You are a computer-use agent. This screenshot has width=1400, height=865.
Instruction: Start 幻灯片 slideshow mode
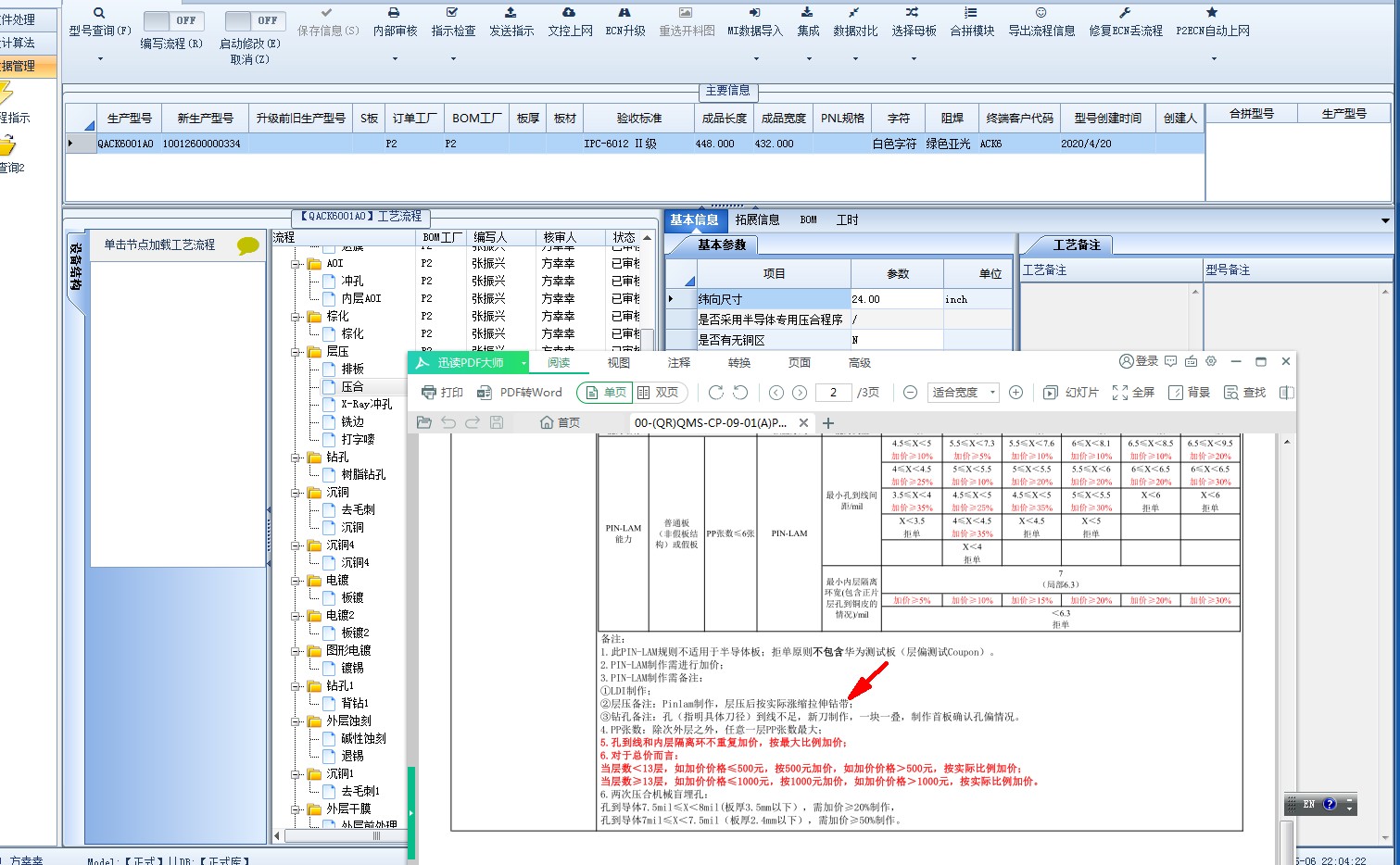1070,393
